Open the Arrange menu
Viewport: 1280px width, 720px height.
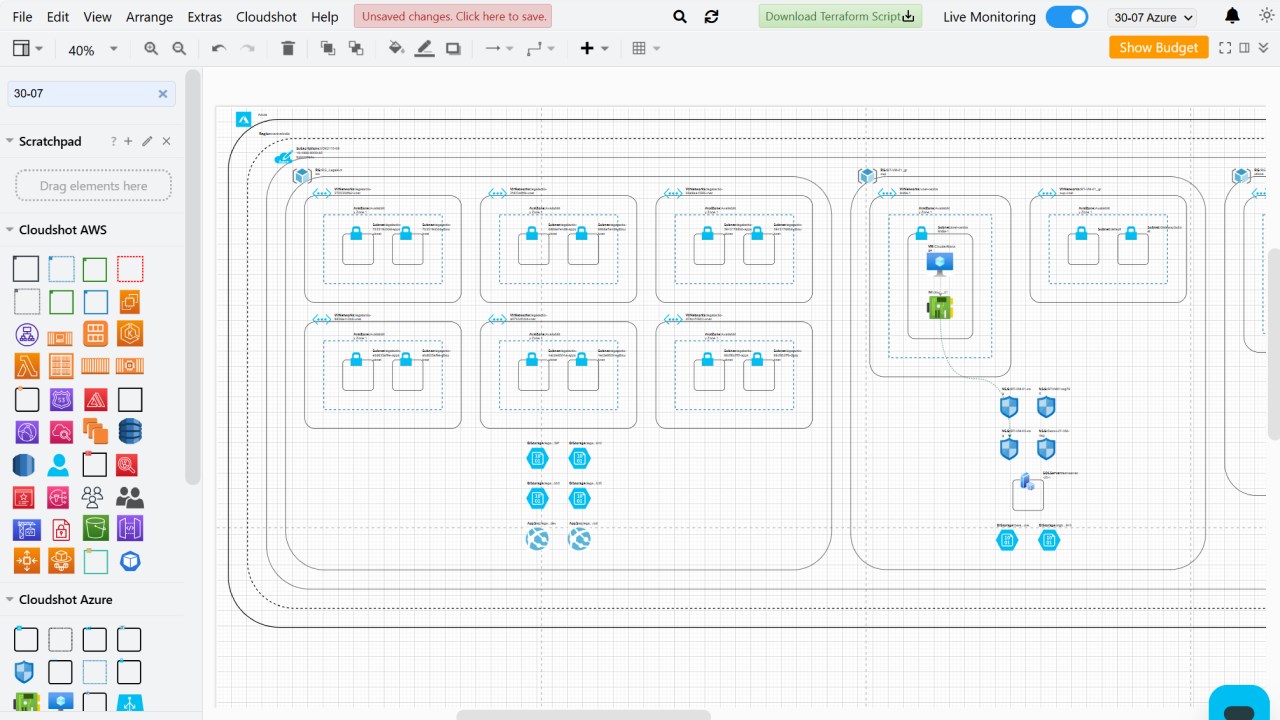click(x=149, y=17)
